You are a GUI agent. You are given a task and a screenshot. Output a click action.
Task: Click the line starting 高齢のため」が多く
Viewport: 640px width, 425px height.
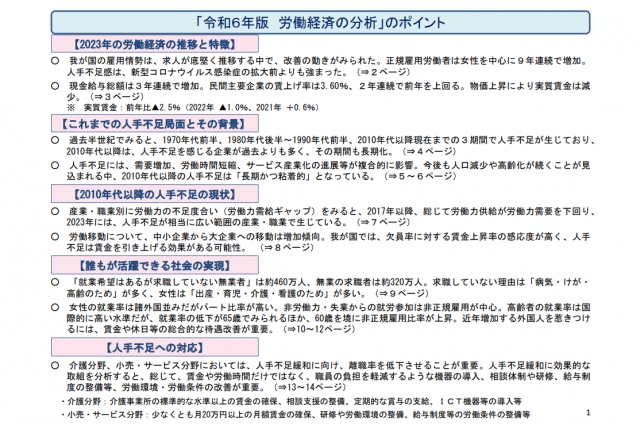click(247, 294)
